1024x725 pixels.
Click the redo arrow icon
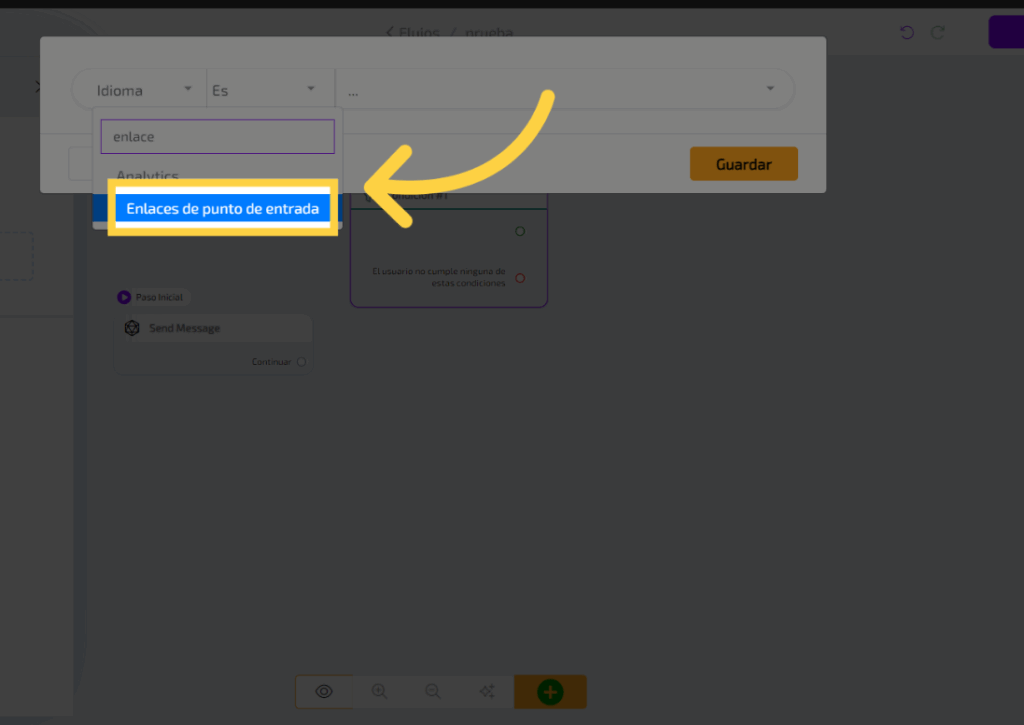click(x=938, y=32)
